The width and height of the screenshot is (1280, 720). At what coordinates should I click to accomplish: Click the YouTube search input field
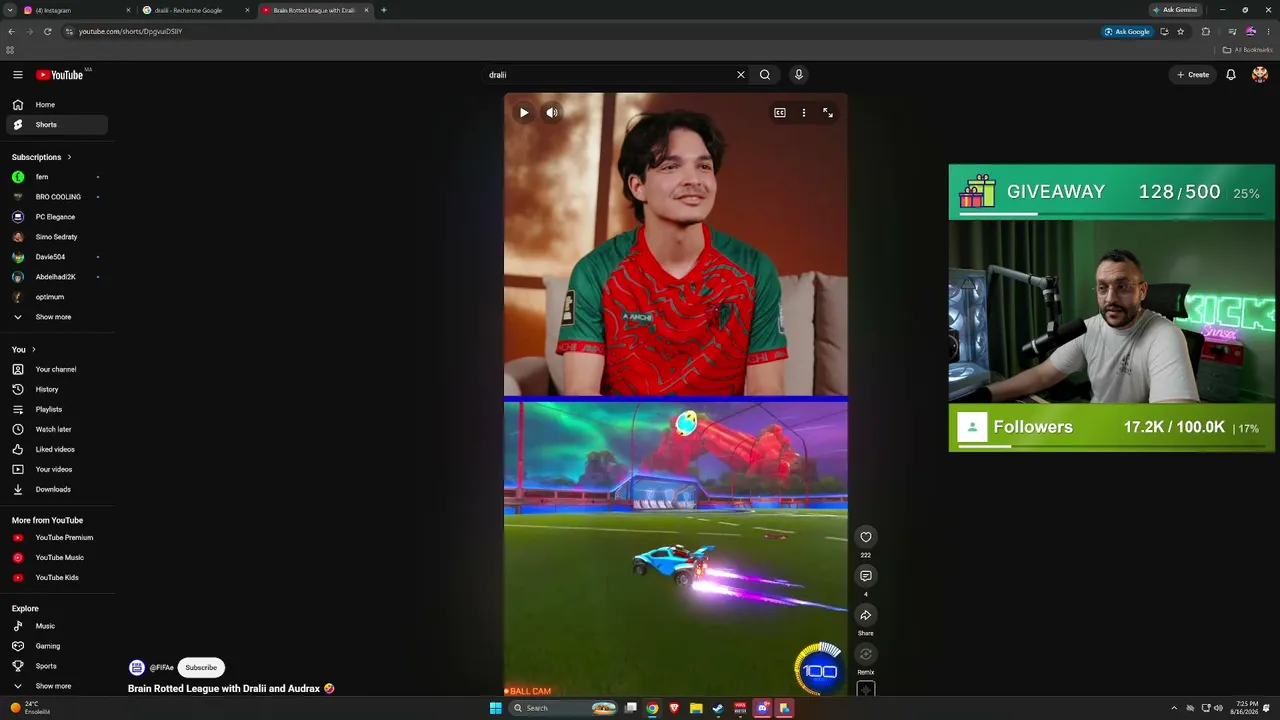coord(610,75)
